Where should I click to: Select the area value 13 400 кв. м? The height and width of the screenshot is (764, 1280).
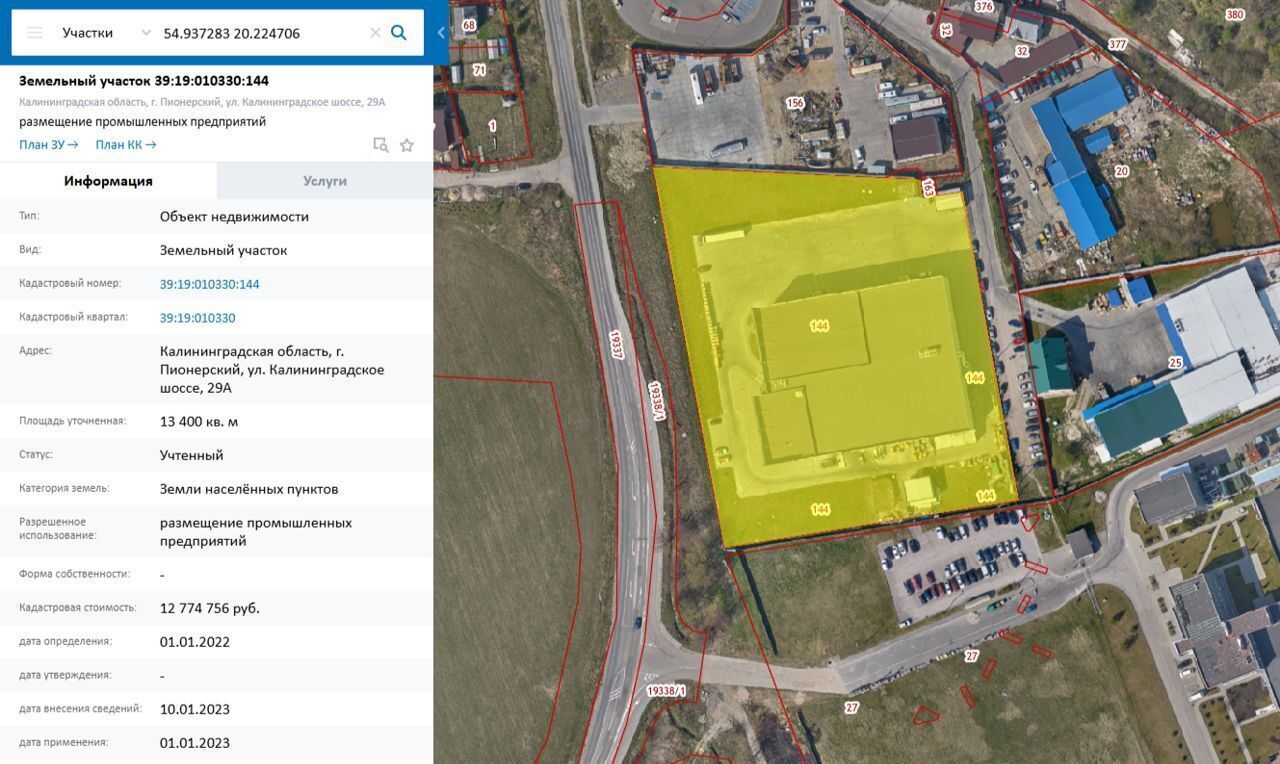[199, 422]
